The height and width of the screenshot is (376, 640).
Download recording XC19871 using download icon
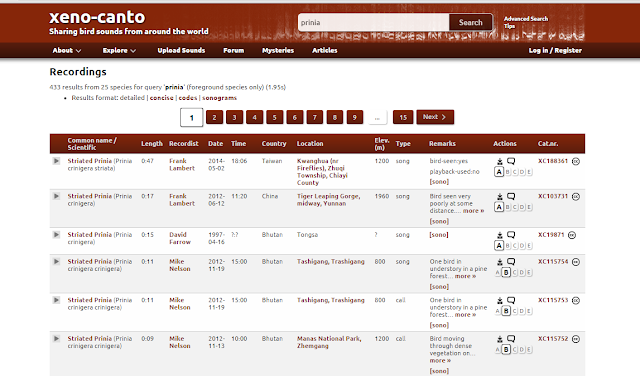tap(500, 235)
